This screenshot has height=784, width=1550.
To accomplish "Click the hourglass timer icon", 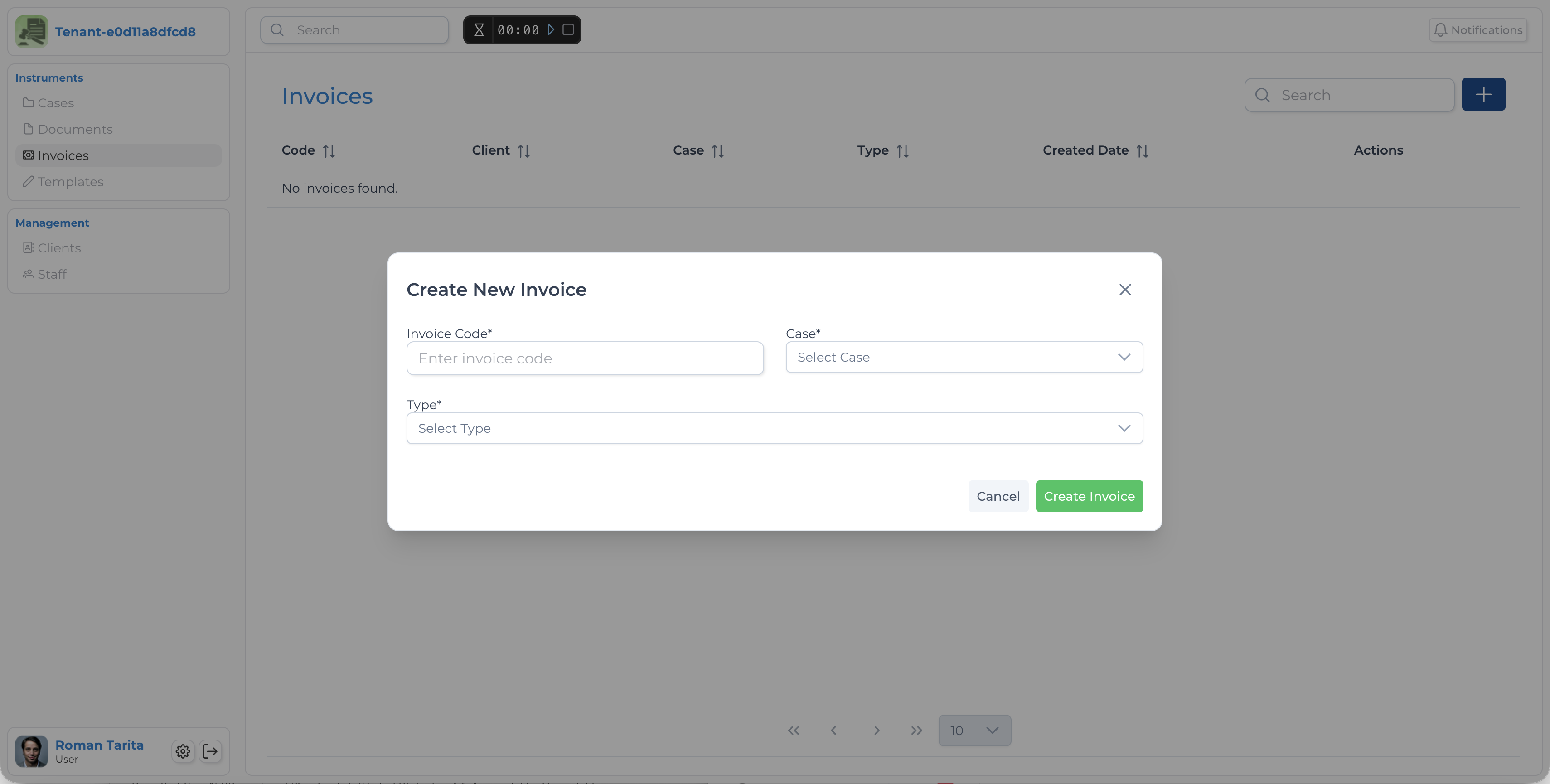I will click(479, 29).
